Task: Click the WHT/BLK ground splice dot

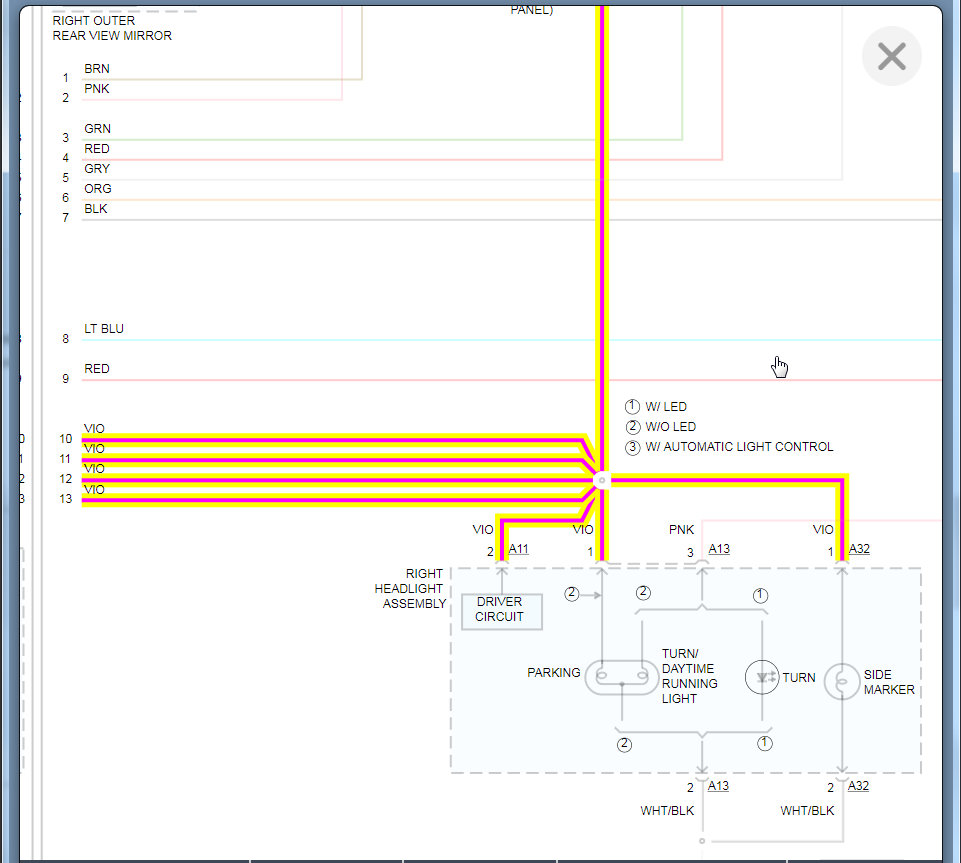Action: click(702, 841)
